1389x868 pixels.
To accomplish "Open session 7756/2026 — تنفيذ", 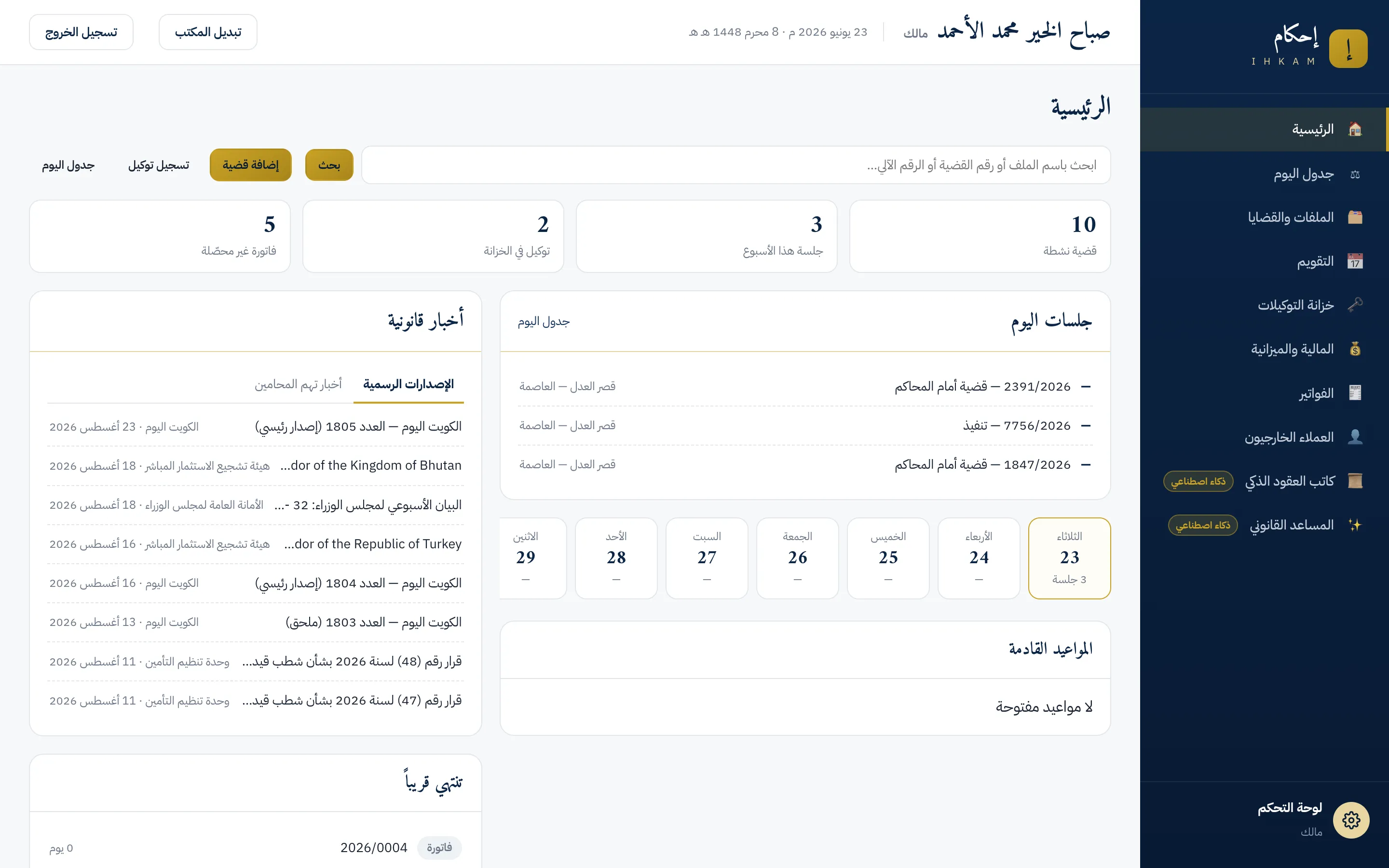I will (804, 425).
